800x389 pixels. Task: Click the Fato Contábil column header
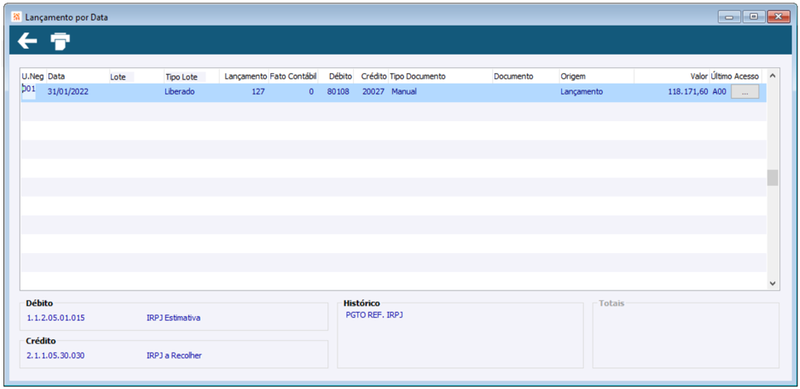[x=293, y=76]
